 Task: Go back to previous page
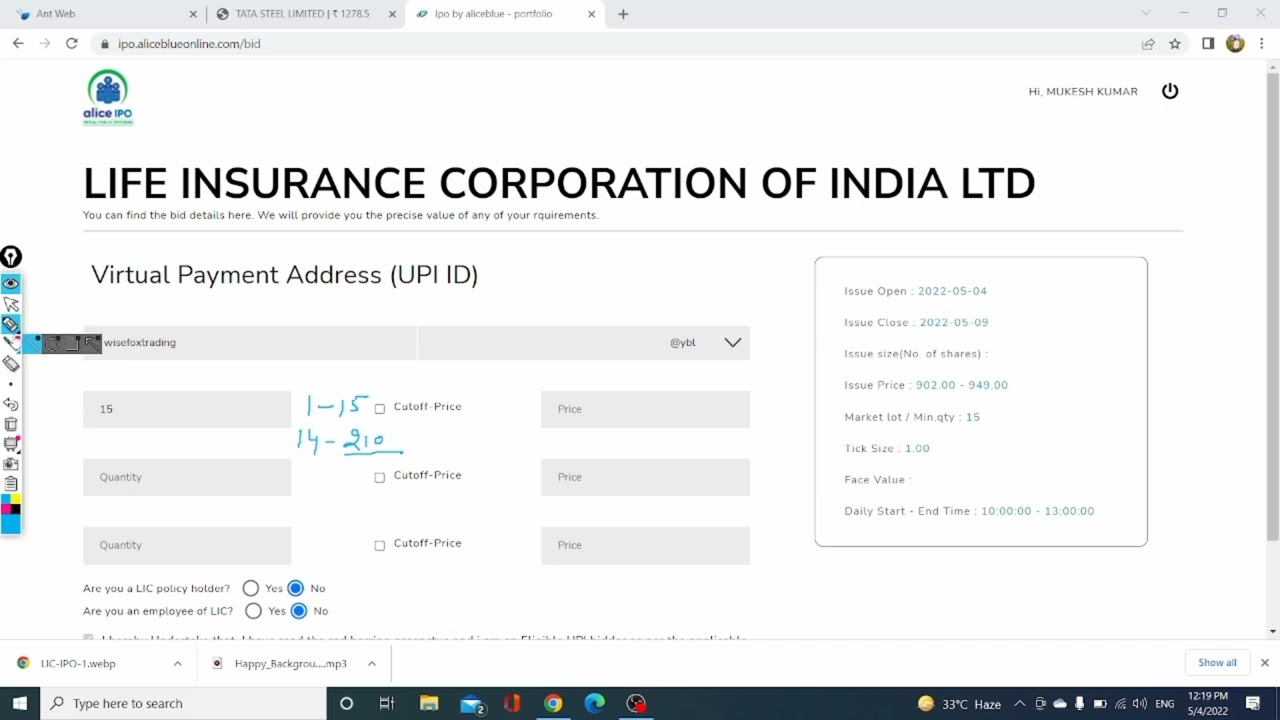[18, 44]
